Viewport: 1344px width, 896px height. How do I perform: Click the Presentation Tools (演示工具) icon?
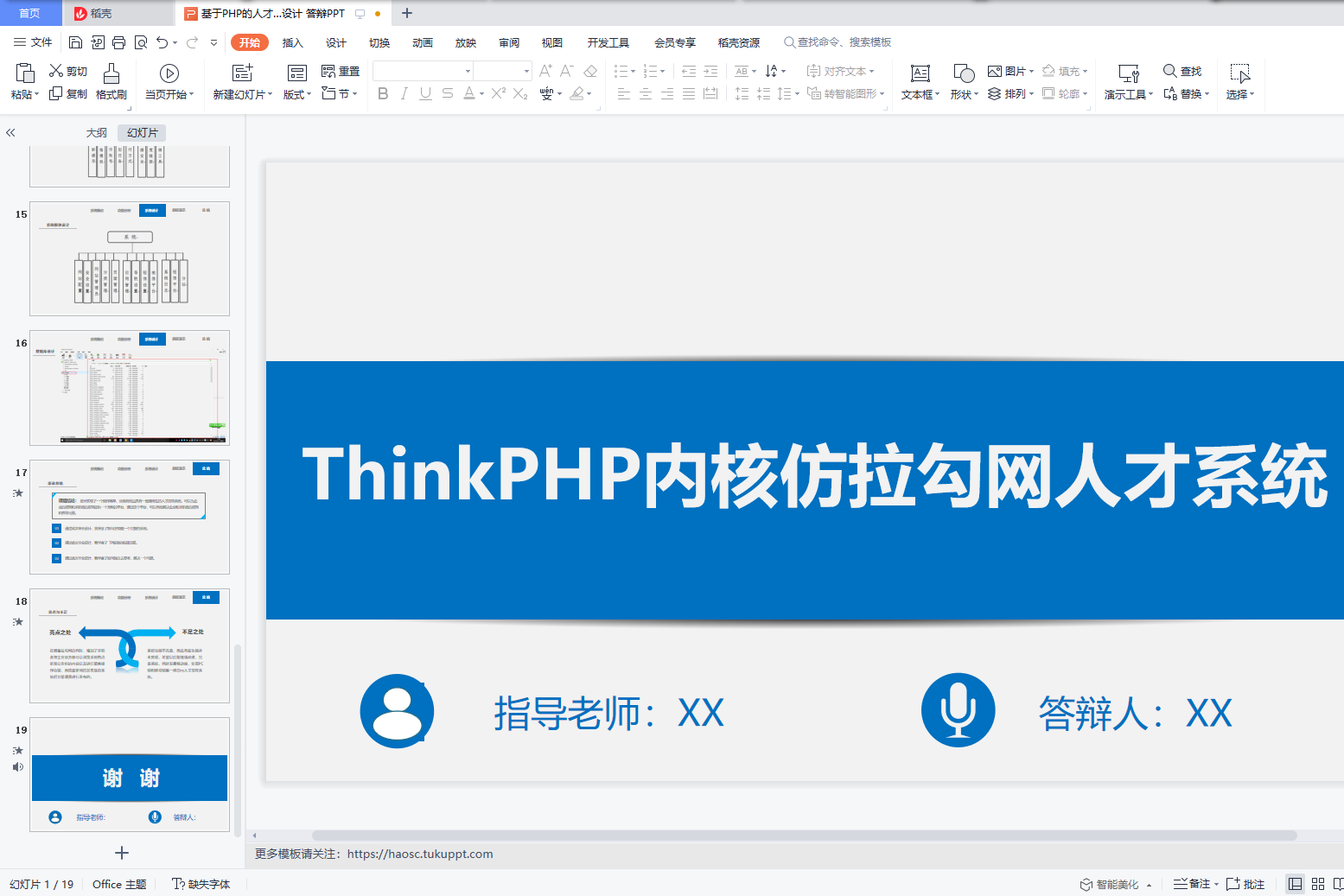pyautogui.click(x=1129, y=73)
